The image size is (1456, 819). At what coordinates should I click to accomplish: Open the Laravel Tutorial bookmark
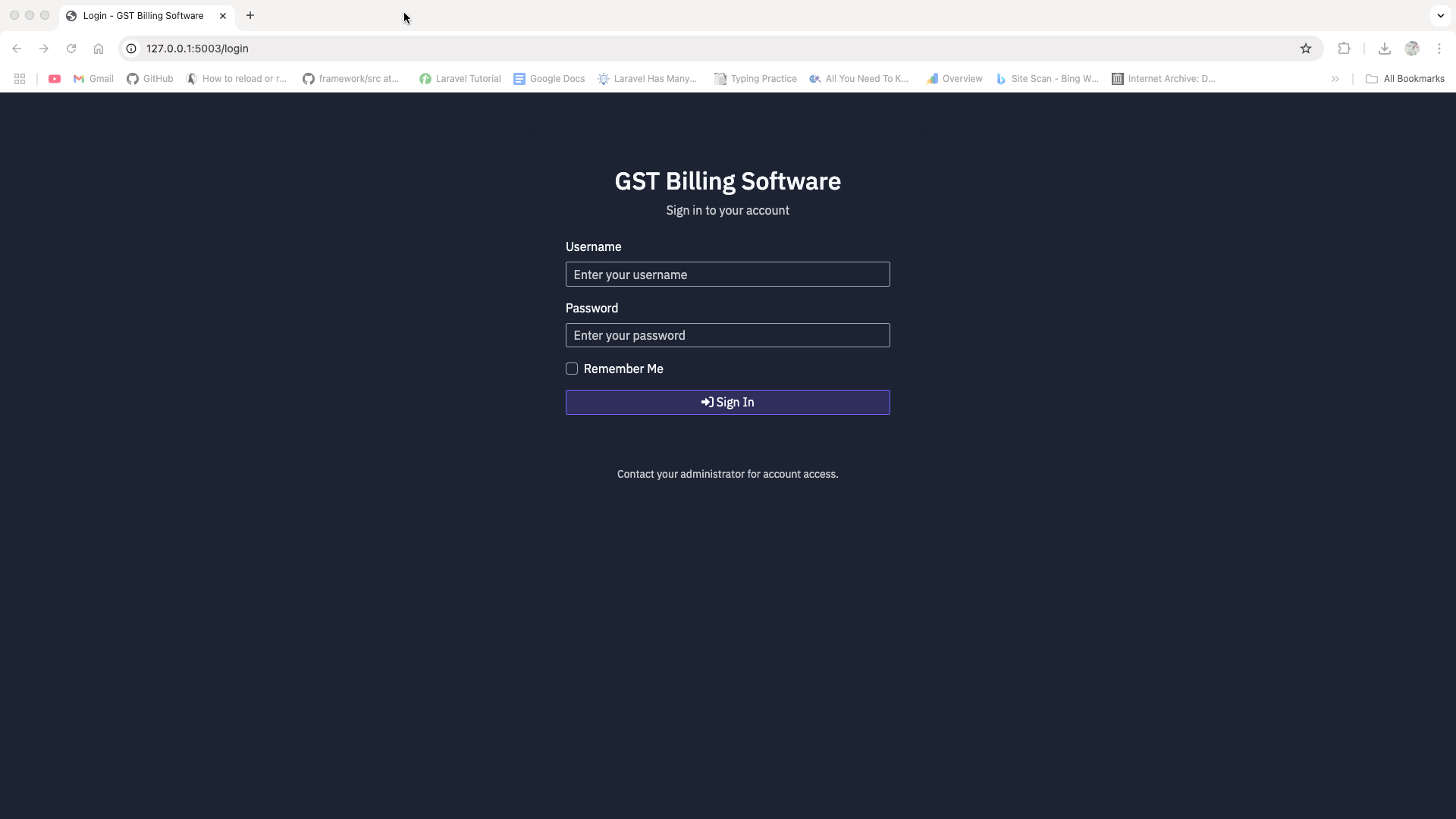[x=460, y=79]
